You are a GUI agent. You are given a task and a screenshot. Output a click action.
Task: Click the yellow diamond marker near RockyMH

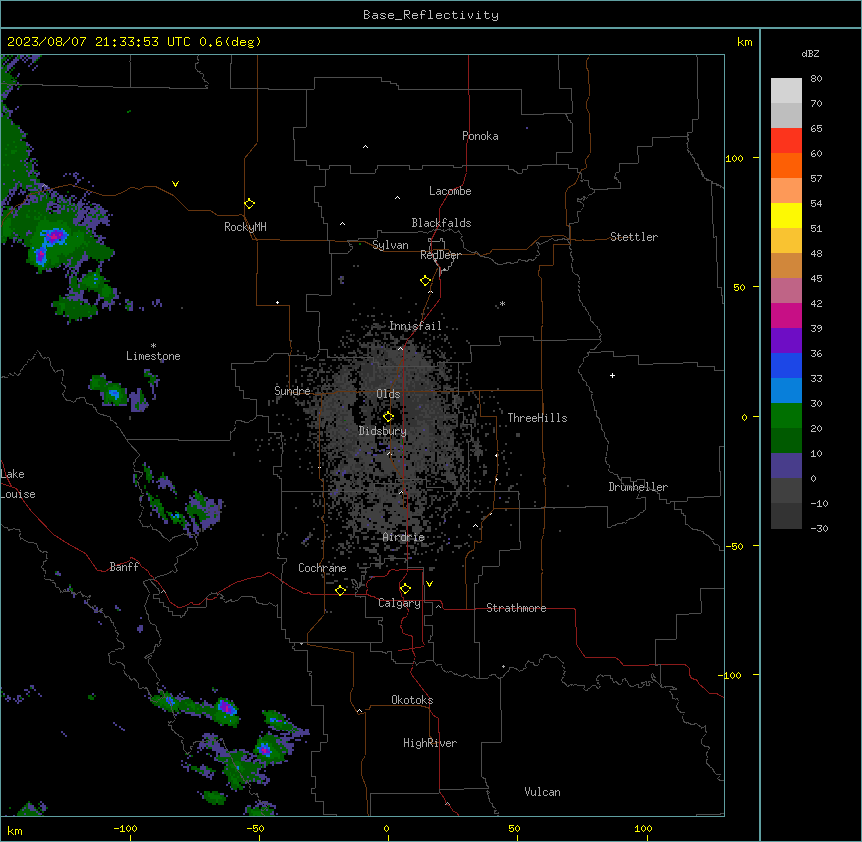click(x=250, y=204)
